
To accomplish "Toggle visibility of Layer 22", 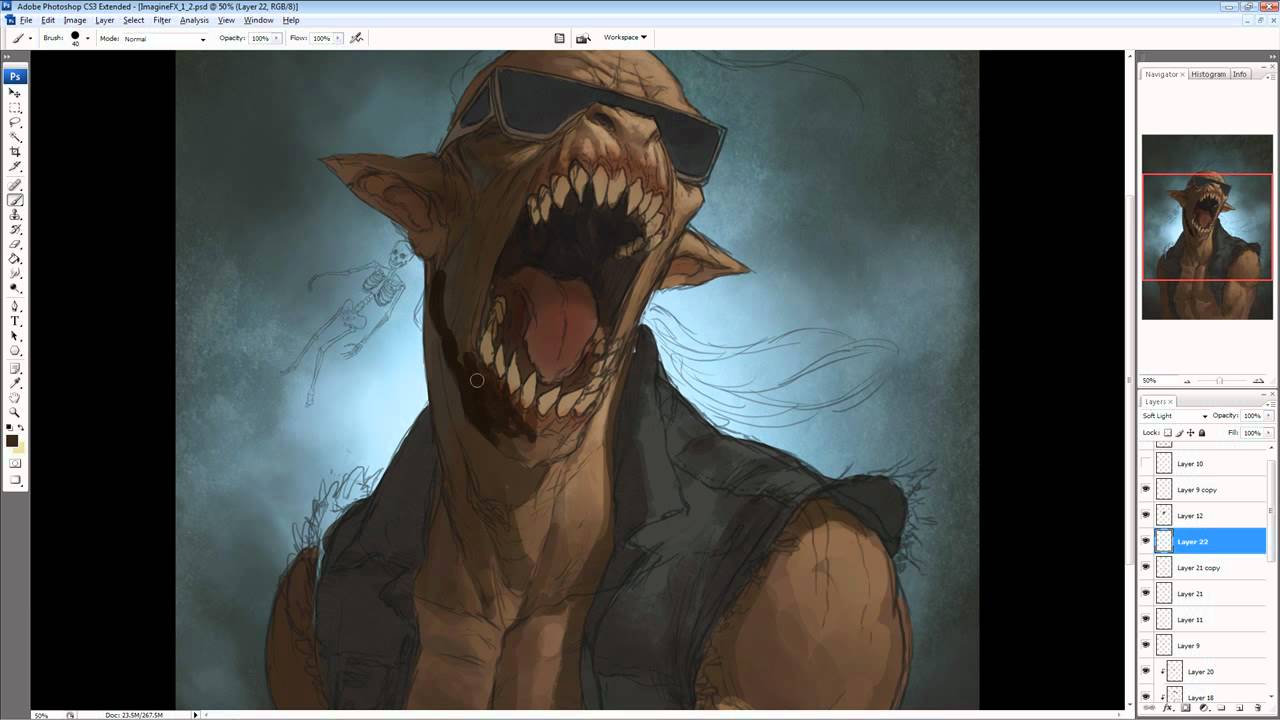I will 1146,542.
